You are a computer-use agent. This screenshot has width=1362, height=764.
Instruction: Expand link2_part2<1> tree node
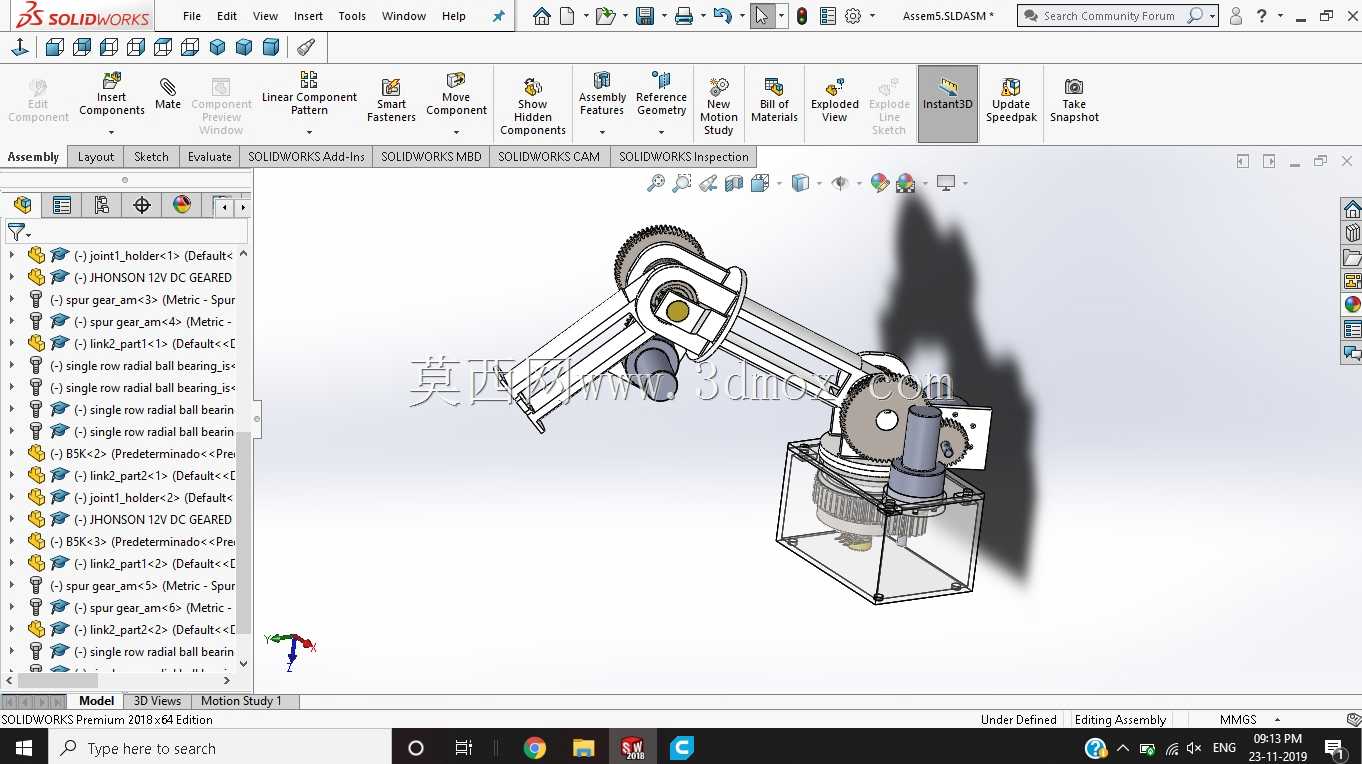12,475
